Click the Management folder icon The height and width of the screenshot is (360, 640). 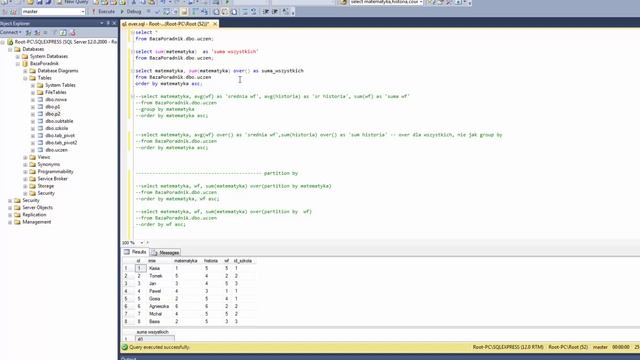point(18,222)
